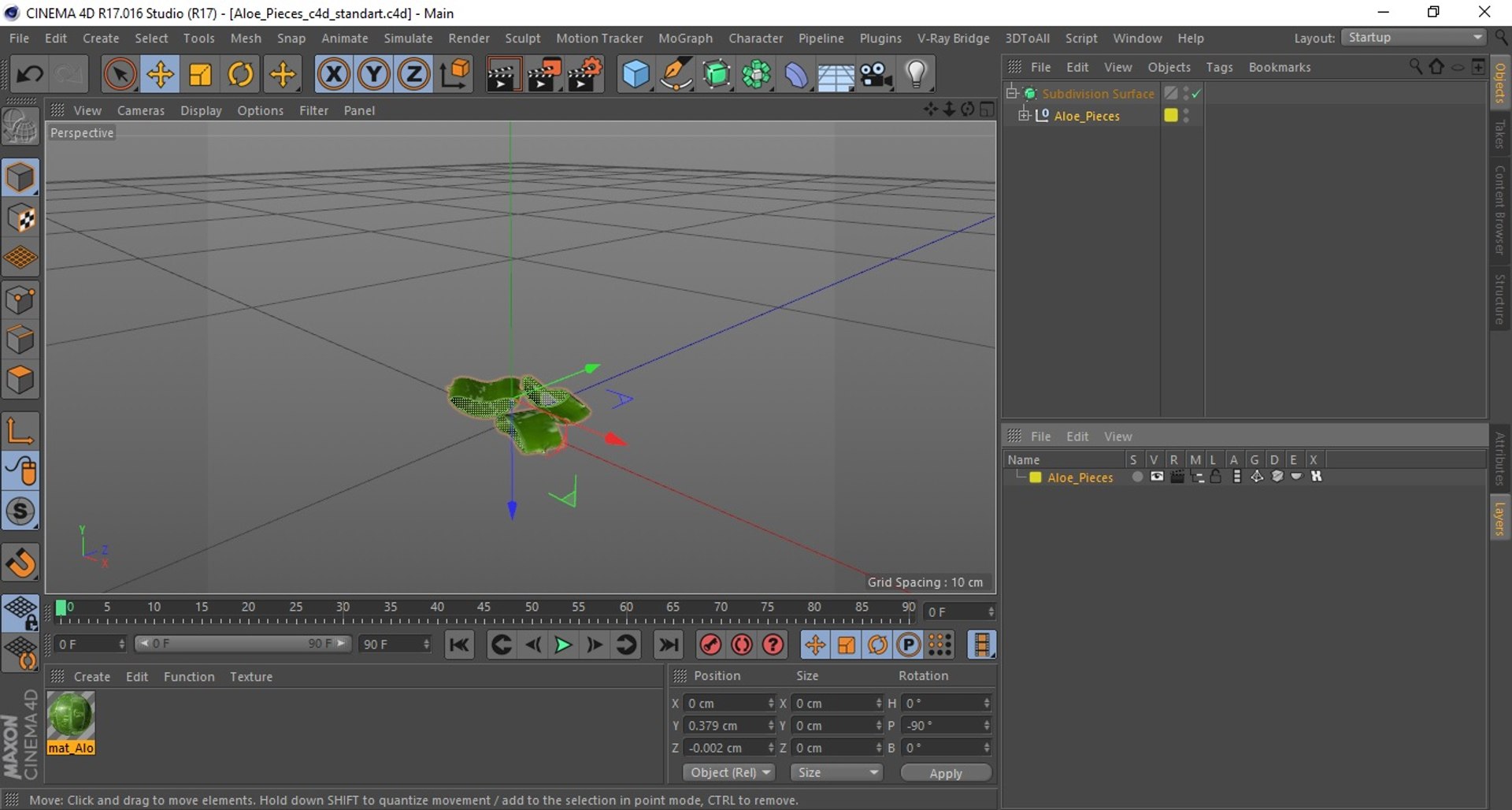The height and width of the screenshot is (810, 1512).
Task: Activate the Move tool
Action: [160, 75]
